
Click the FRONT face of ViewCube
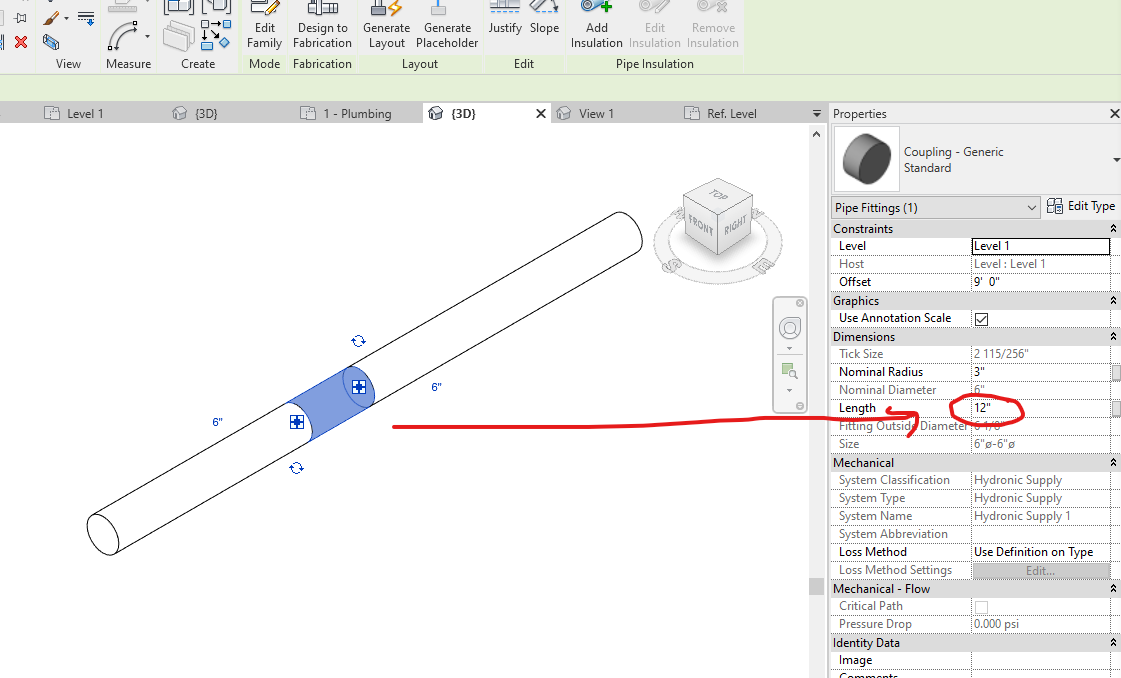coord(701,225)
